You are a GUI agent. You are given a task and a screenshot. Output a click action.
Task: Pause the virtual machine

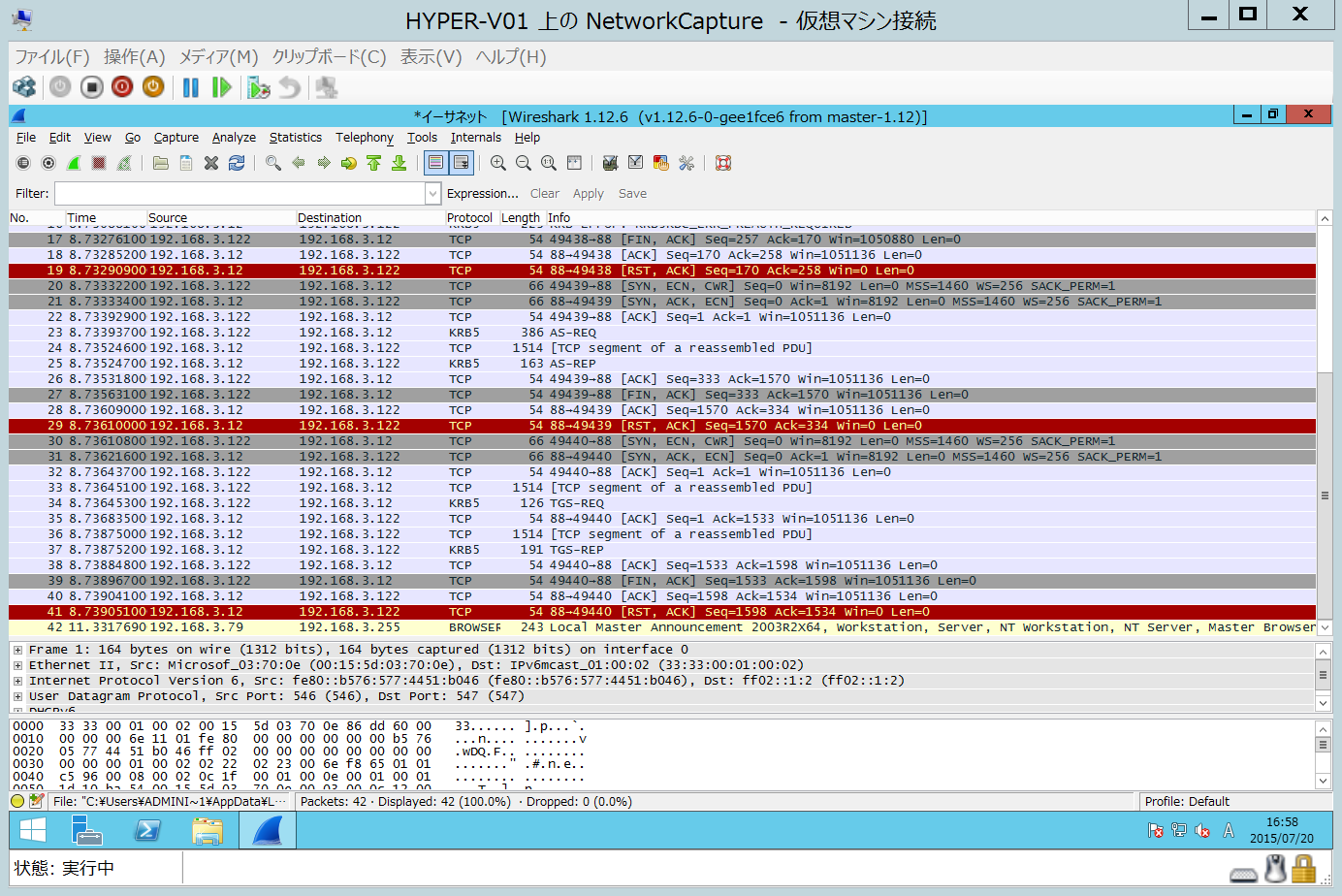coord(191,87)
